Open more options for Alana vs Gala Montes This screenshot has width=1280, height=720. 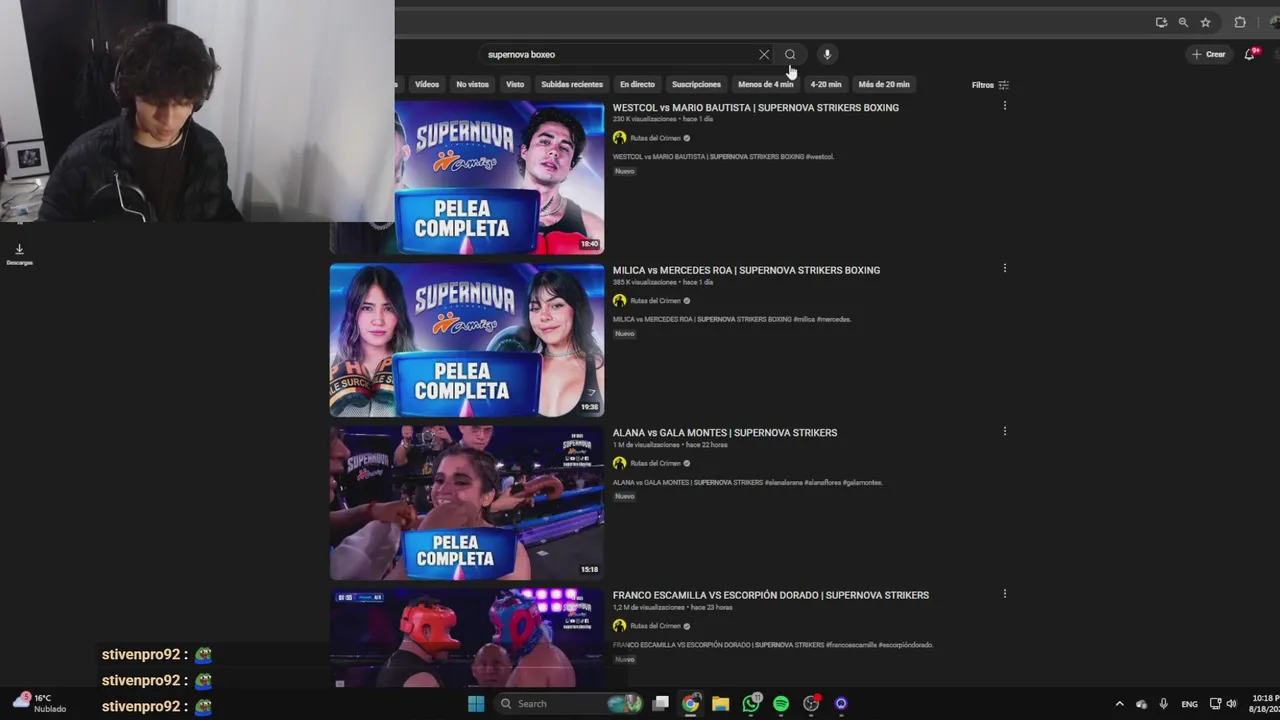tap(1005, 431)
